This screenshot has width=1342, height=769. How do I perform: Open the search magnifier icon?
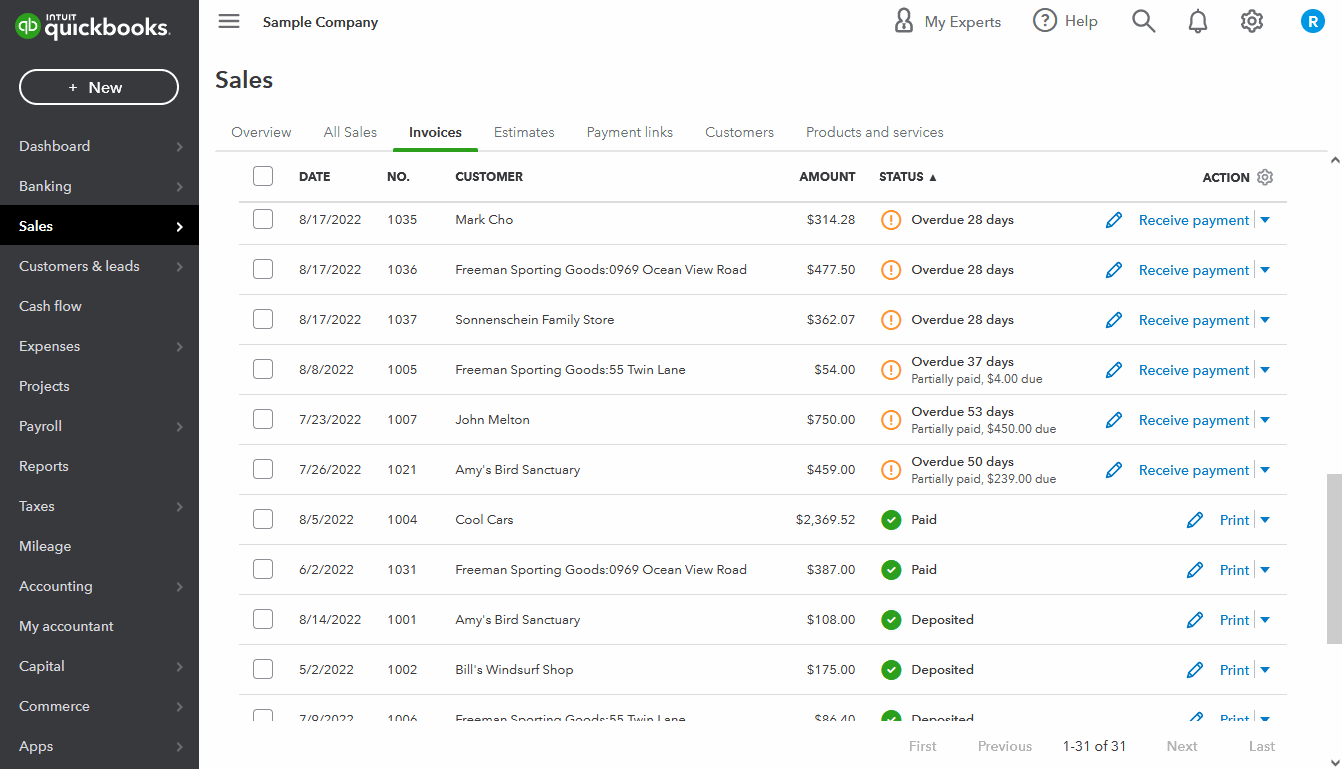tap(1144, 21)
